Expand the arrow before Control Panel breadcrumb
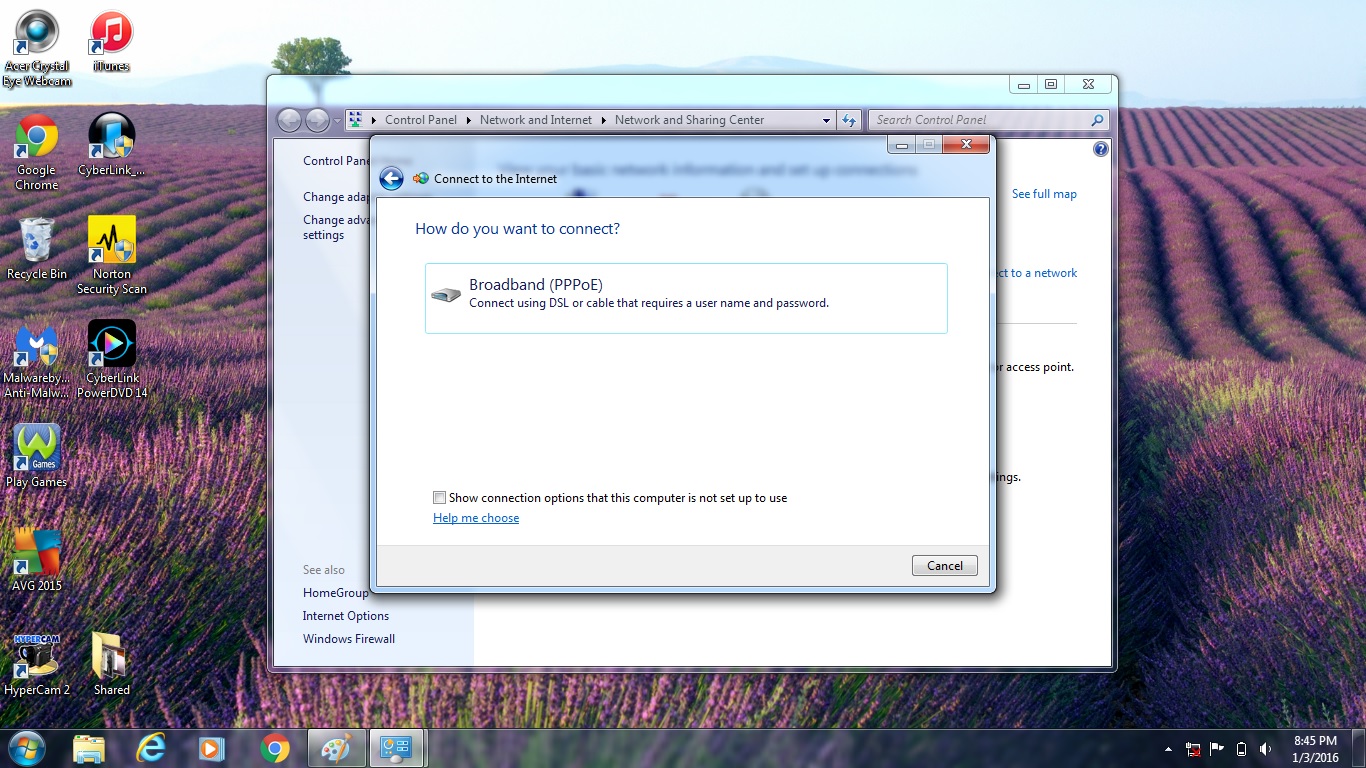Image resolution: width=1366 pixels, height=768 pixels. pyautogui.click(x=374, y=120)
